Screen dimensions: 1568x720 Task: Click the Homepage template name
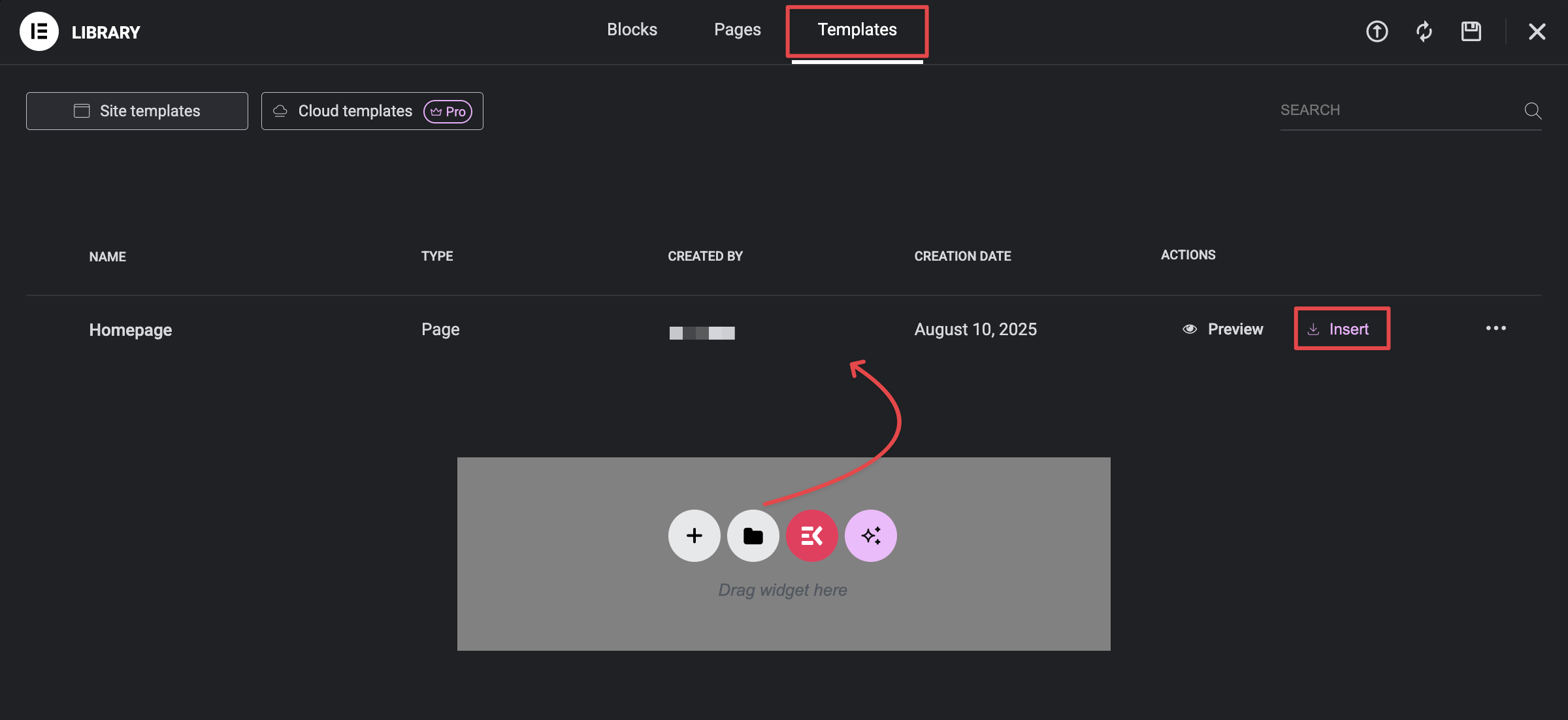point(131,330)
